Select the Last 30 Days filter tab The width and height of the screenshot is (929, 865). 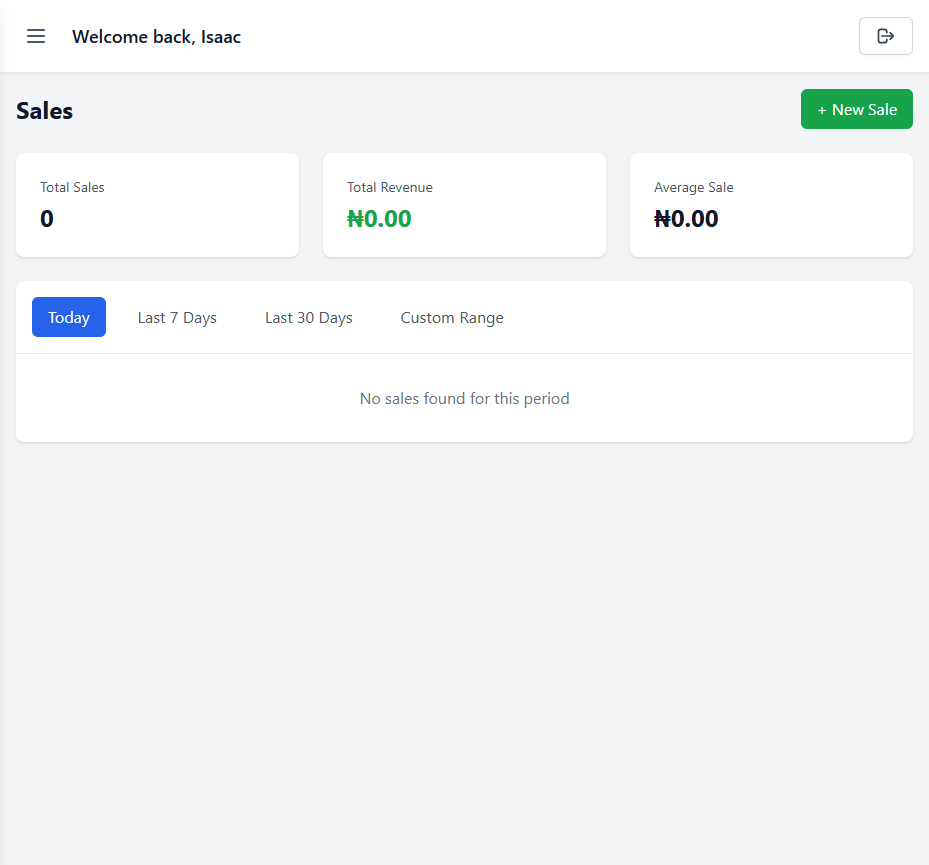point(308,317)
